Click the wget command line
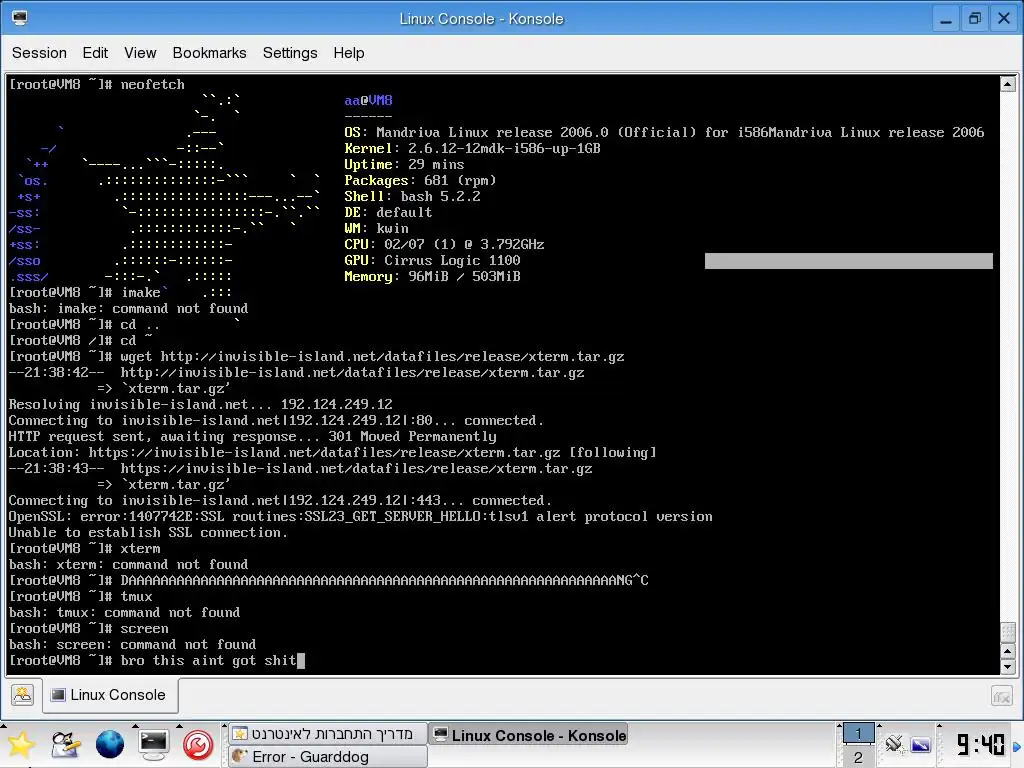Screen dimensions: 1024x768 [x=316, y=357]
